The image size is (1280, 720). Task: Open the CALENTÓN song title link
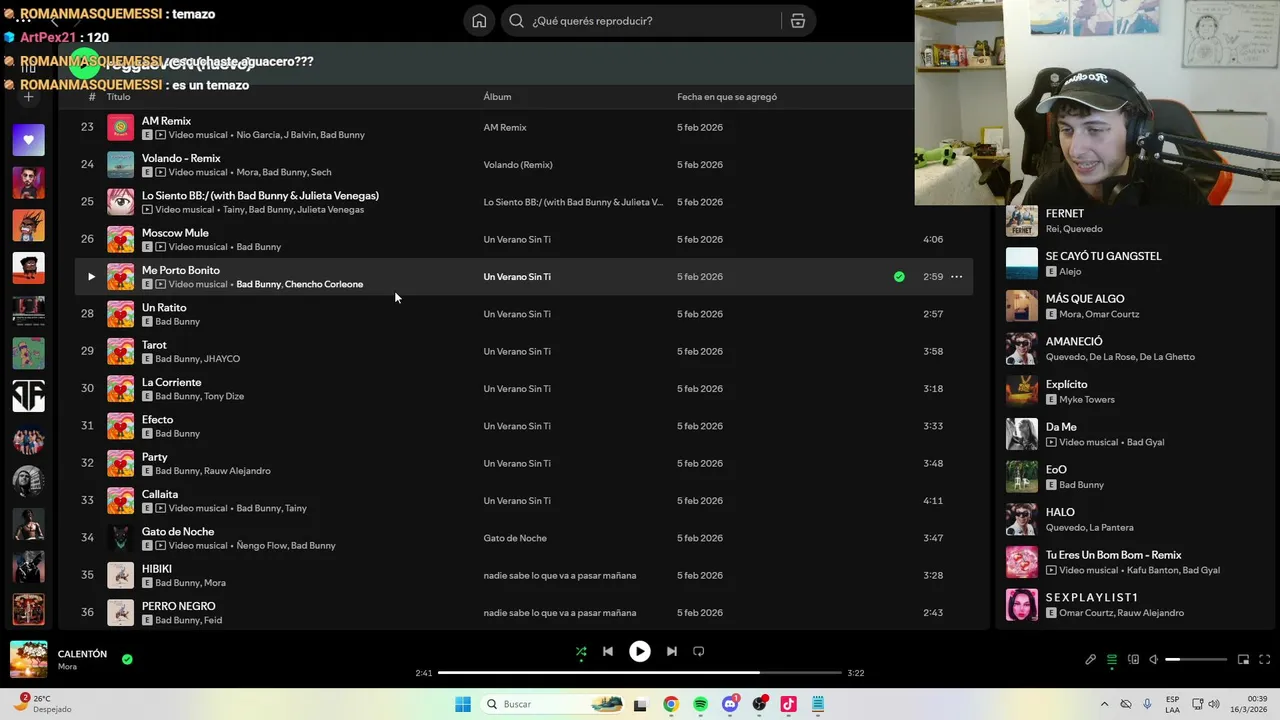(x=82, y=654)
